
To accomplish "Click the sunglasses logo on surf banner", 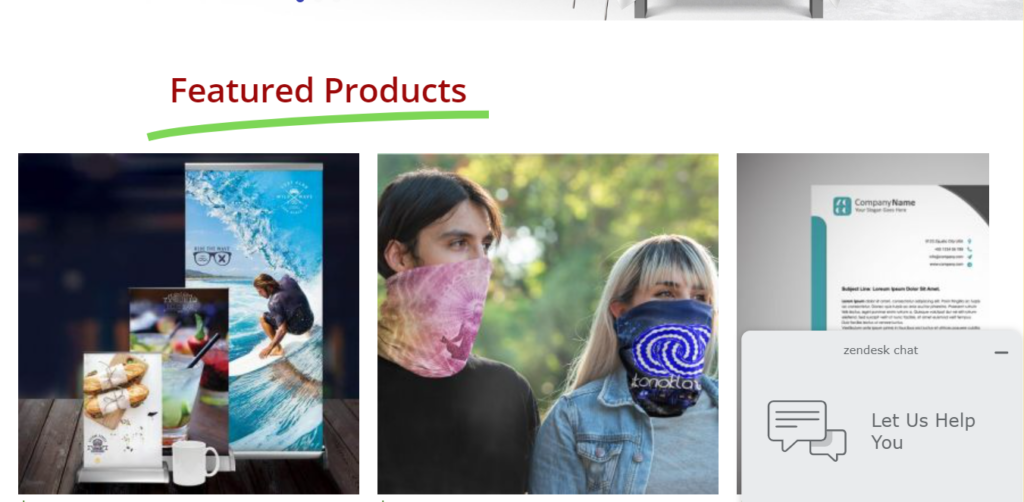I will (213, 259).
